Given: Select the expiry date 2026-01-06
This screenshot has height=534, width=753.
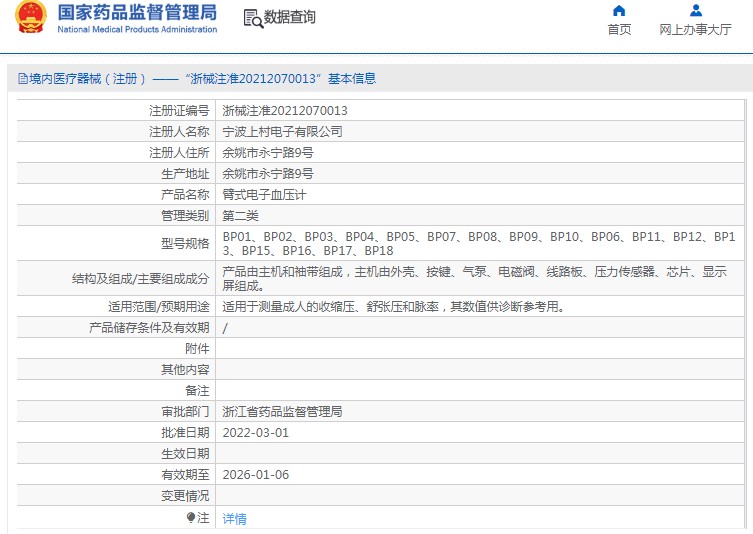Looking at the screenshot, I should tap(255, 475).
